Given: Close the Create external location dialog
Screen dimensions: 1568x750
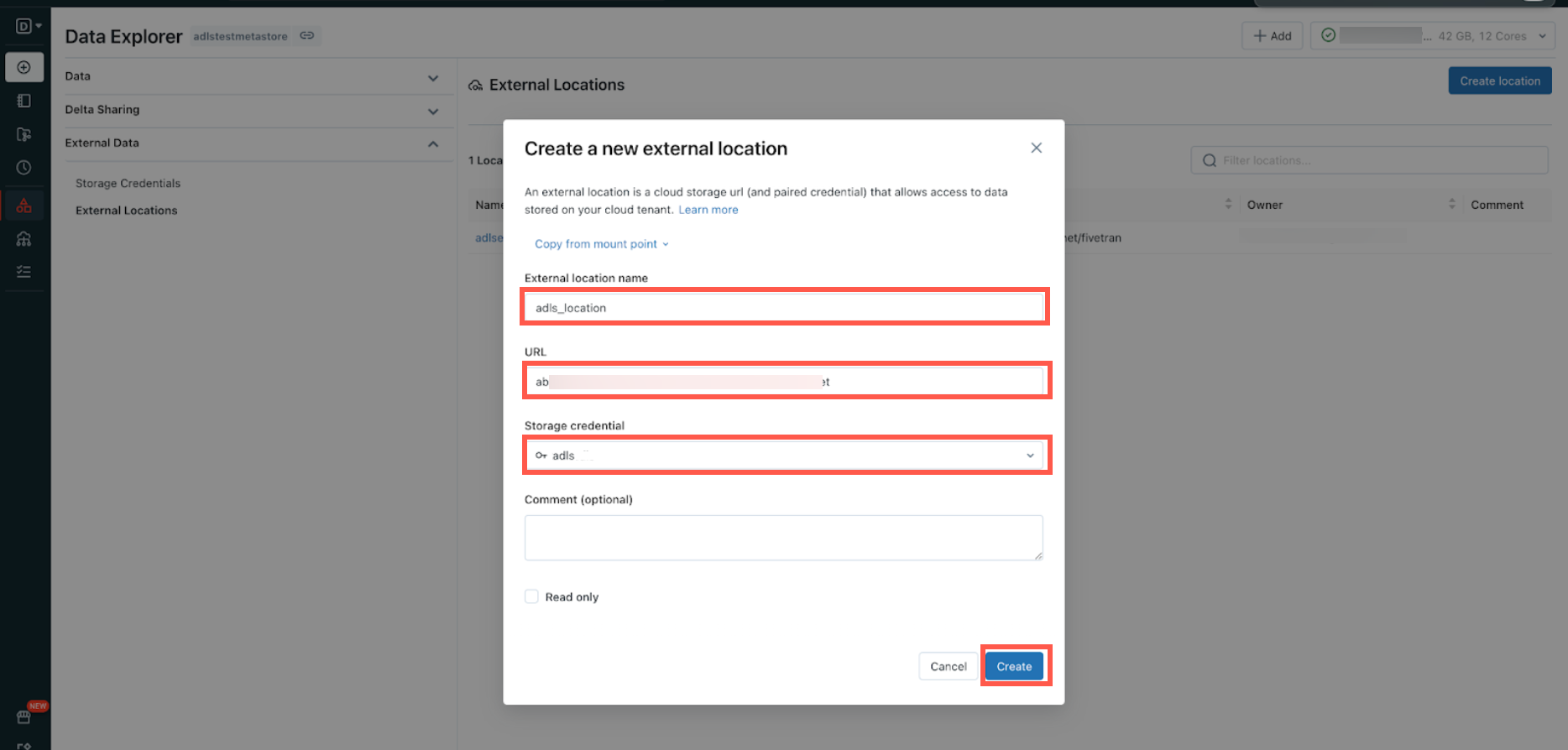Looking at the screenshot, I should point(1037,148).
